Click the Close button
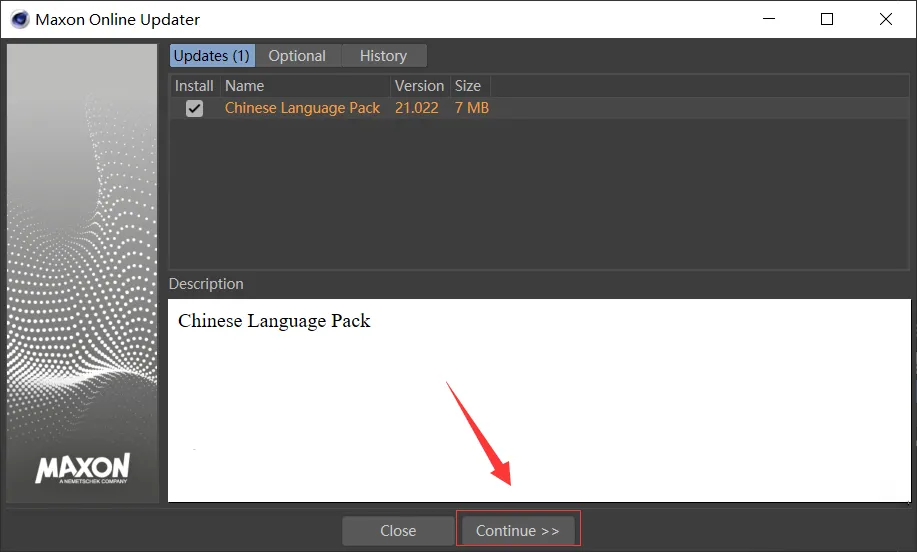 pyautogui.click(x=398, y=530)
